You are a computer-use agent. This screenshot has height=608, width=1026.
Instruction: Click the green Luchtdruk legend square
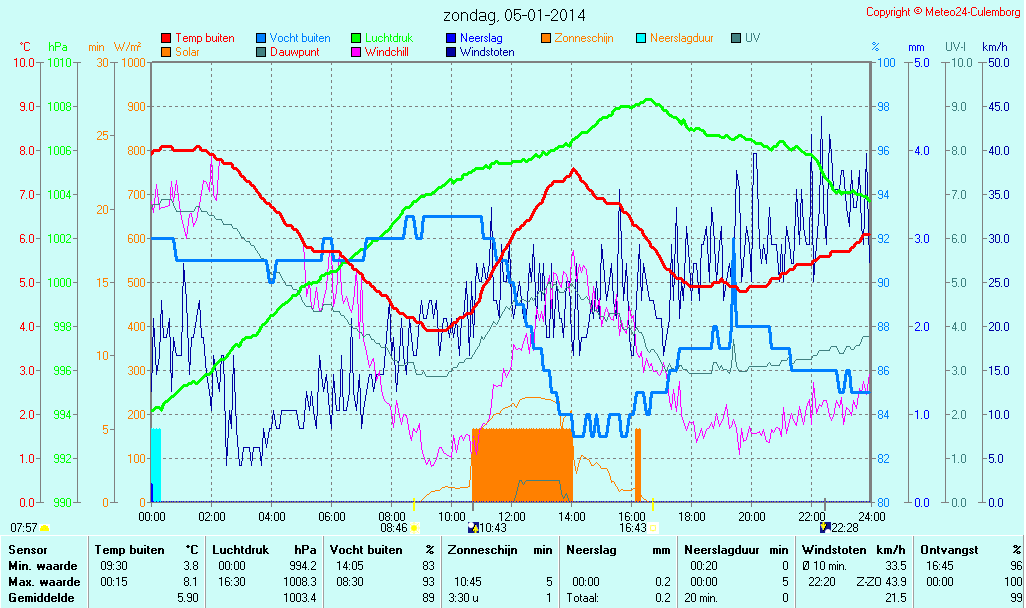[356, 39]
